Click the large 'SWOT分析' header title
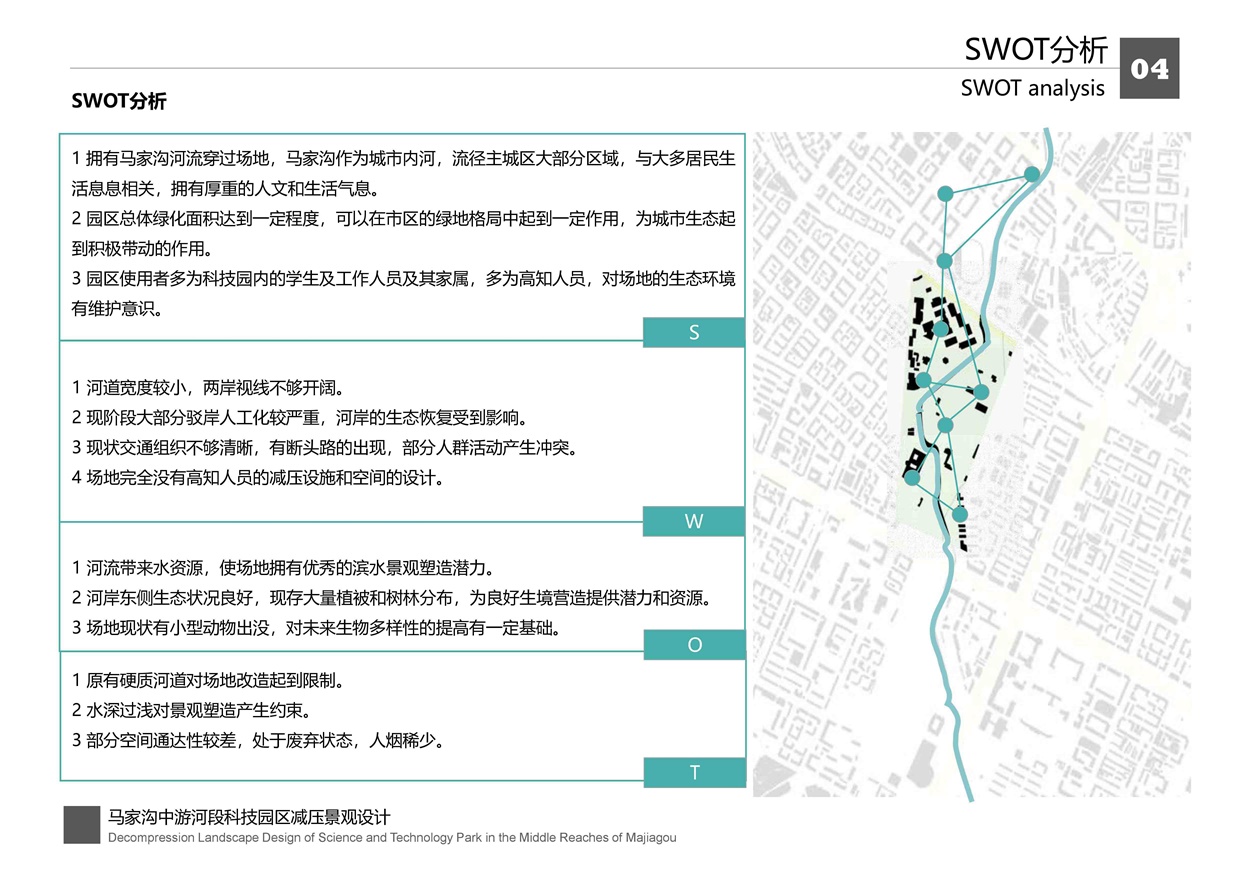The image size is (1240, 877). pyautogui.click(x=1036, y=49)
